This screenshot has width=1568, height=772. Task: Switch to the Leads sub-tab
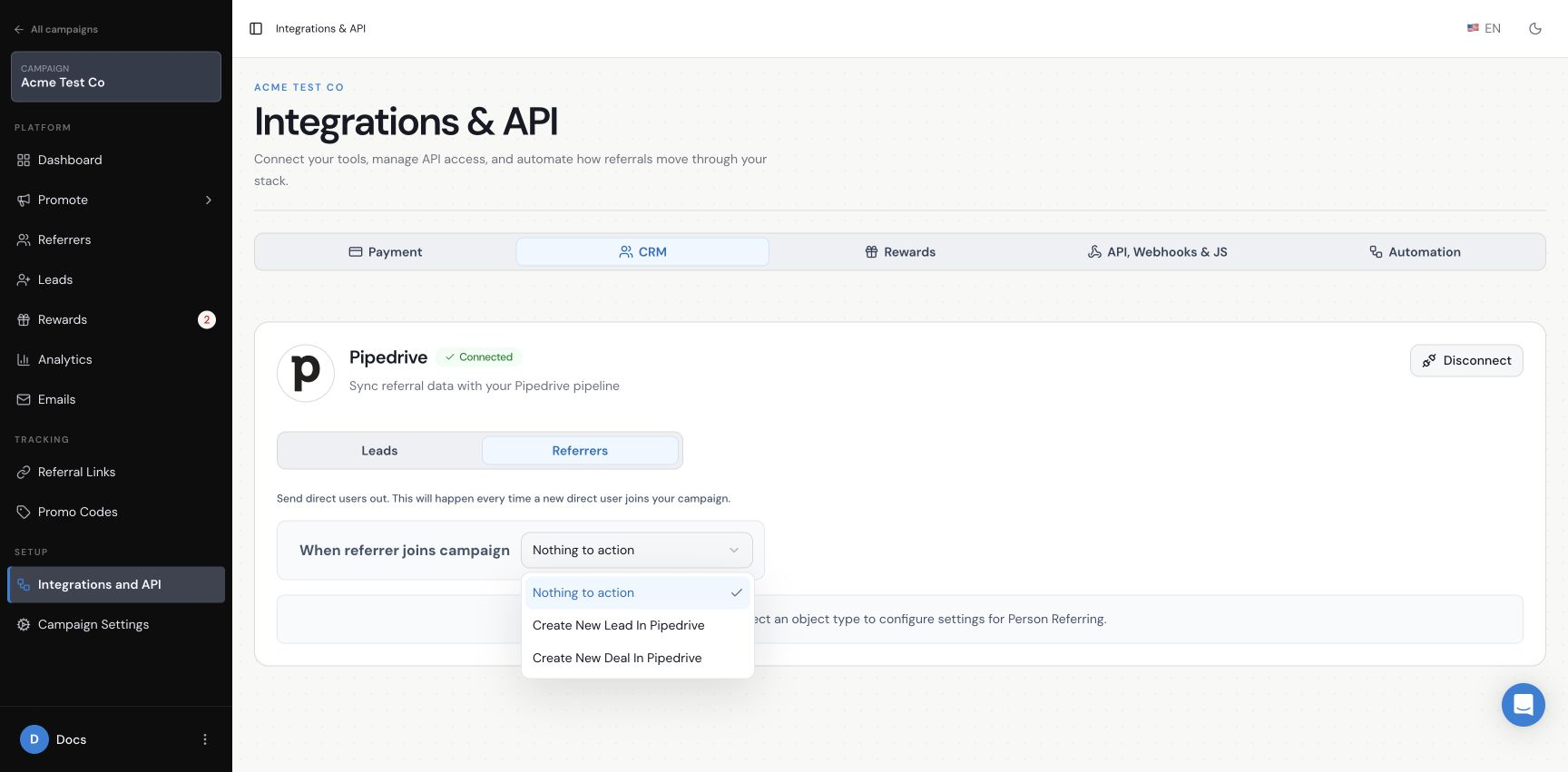[379, 451]
